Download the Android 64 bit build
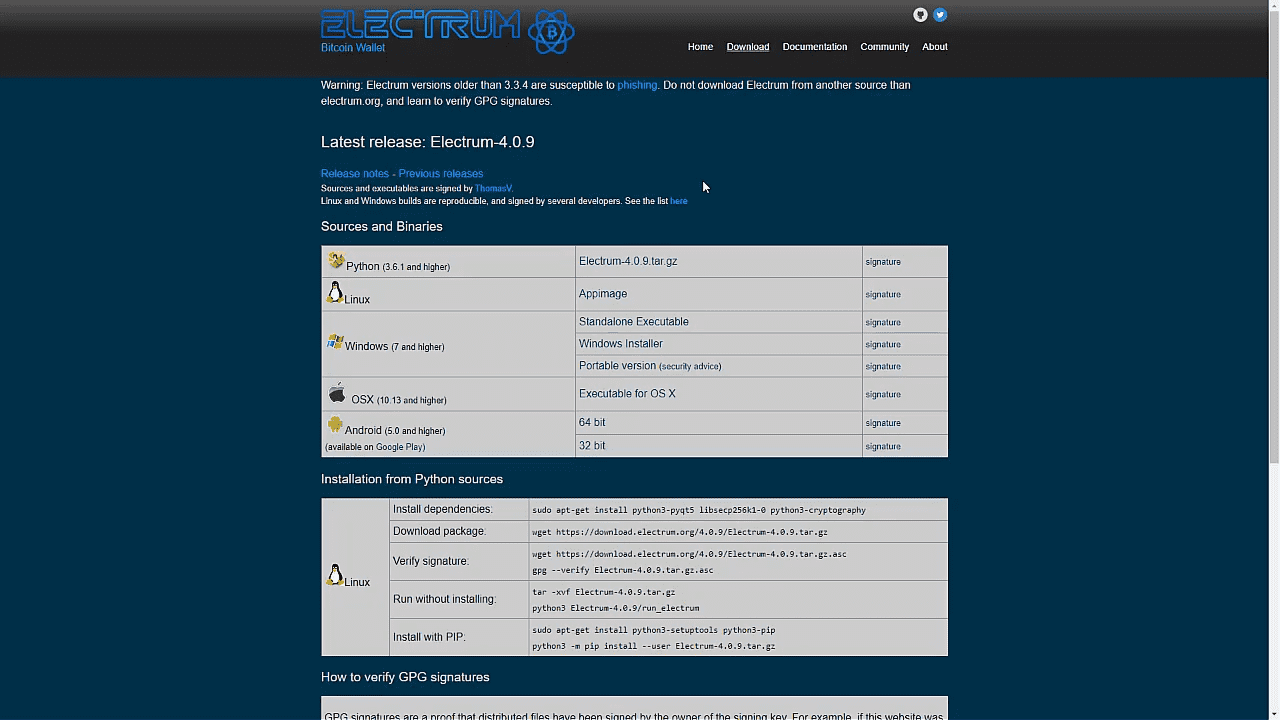The width and height of the screenshot is (1280, 720). pyautogui.click(x=592, y=423)
